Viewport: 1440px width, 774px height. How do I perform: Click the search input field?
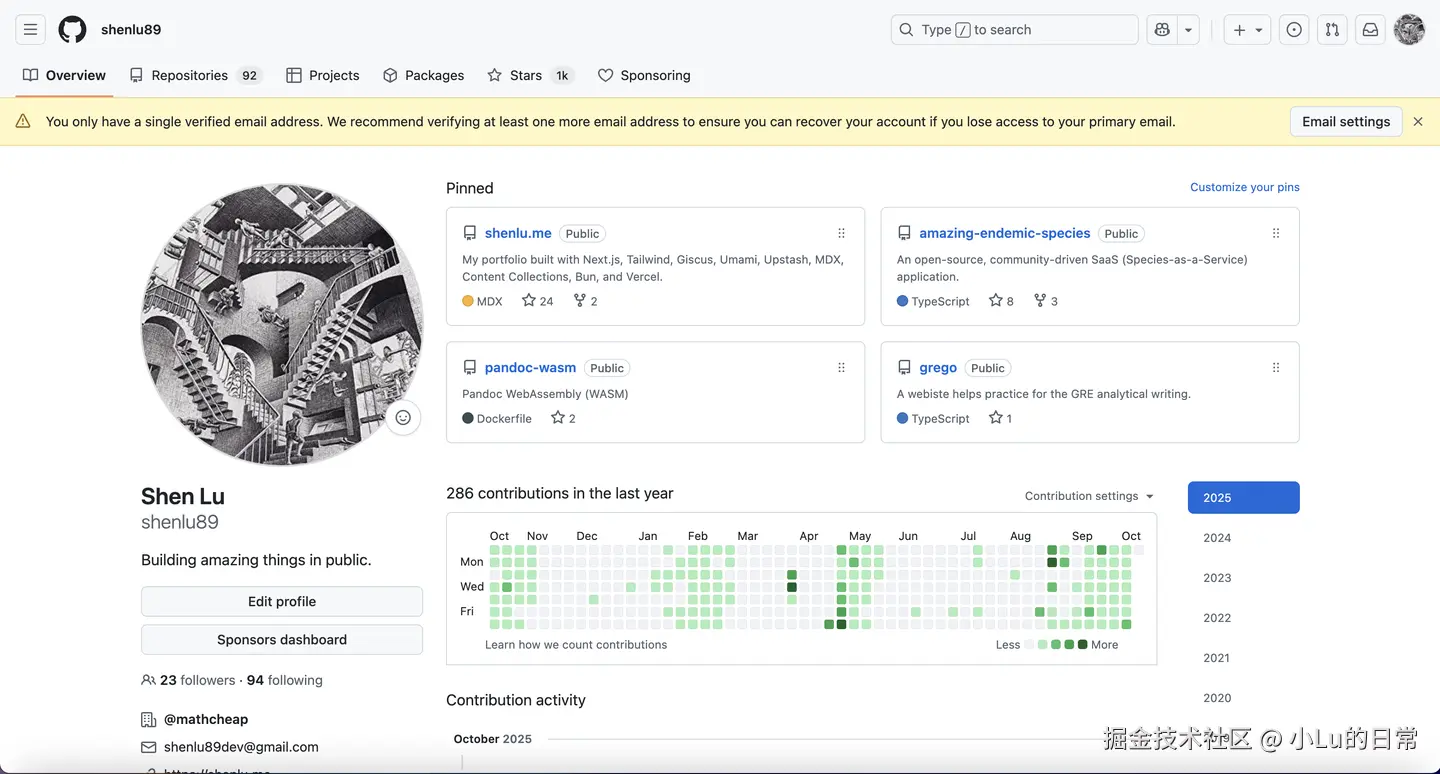coord(1014,30)
